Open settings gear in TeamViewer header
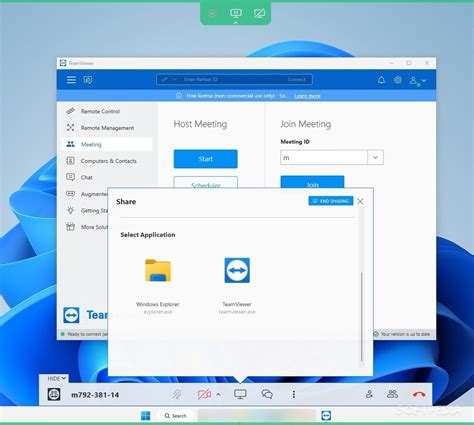Image resolution: width=474 pixels, height=425 pixels. [398, 80]
